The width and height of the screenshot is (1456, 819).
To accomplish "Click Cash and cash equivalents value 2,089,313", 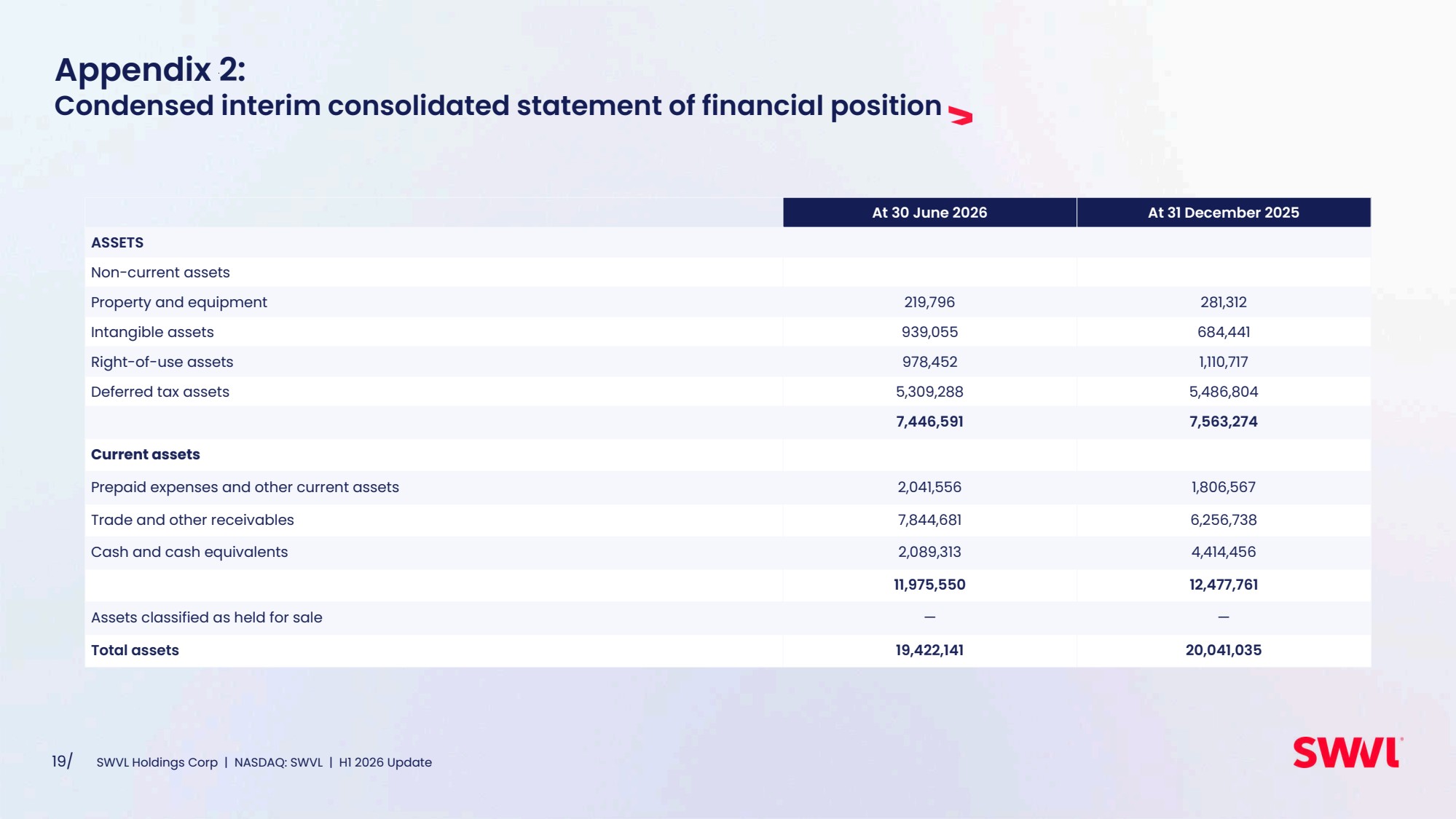I will [929, 552].
